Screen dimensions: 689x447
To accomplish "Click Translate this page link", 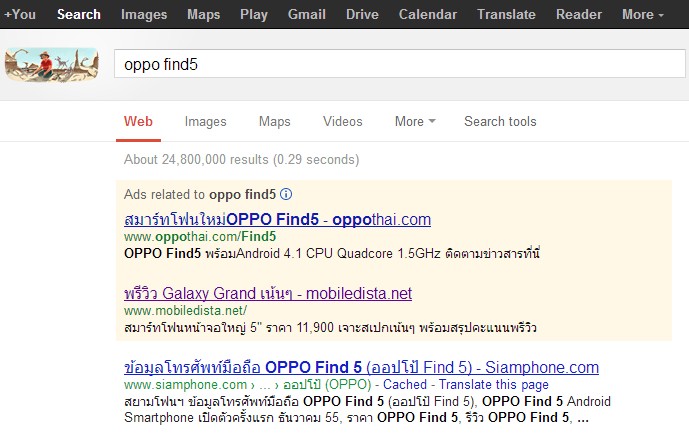I will 493,385.
